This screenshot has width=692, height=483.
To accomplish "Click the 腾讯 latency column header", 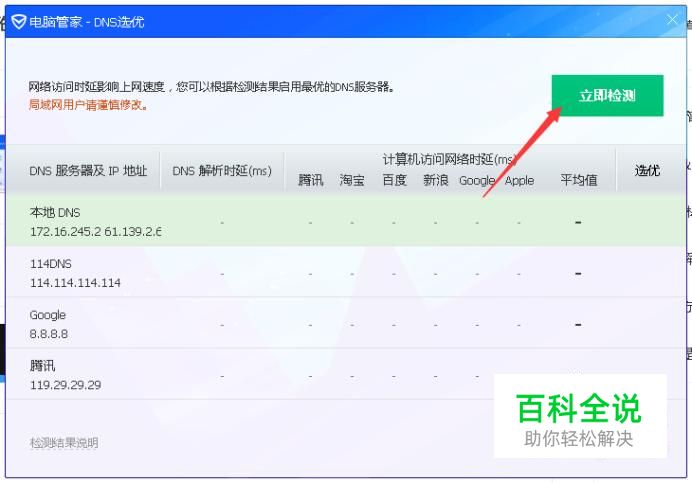I will coord(311,180).
